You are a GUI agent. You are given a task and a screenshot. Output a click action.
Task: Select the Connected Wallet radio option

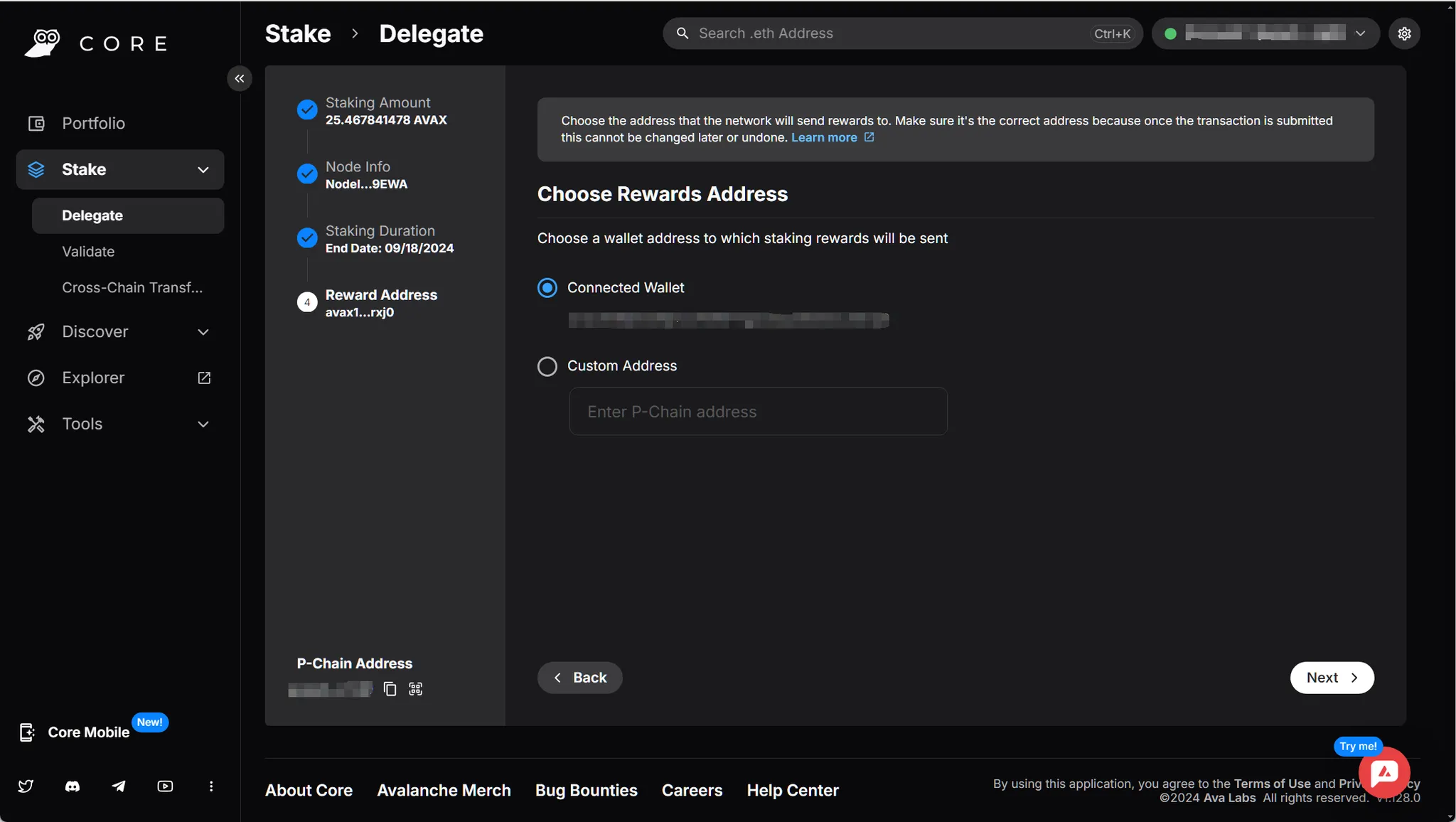point(547,288)
